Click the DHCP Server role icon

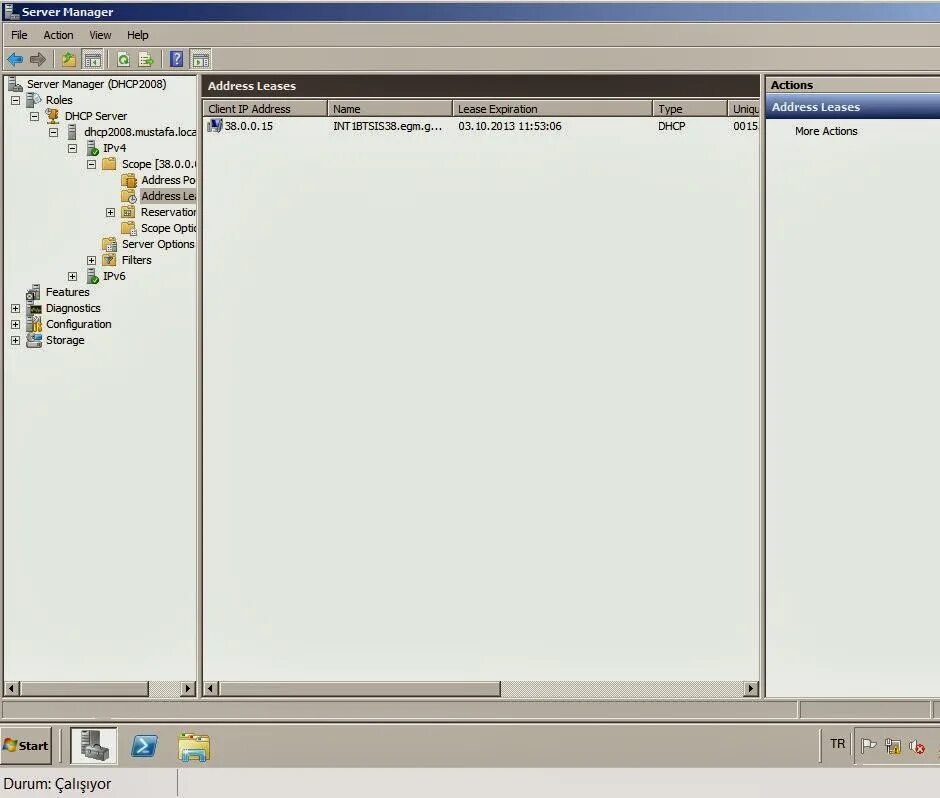tap(53, 116)
